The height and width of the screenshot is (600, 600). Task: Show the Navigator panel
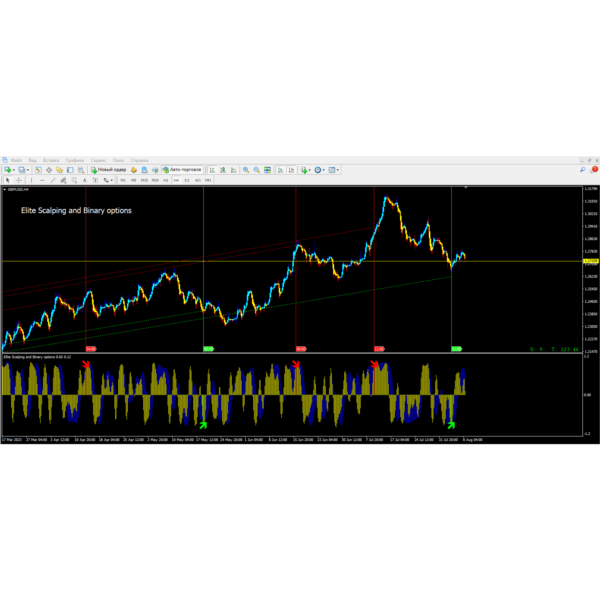(x=59, y=170)
